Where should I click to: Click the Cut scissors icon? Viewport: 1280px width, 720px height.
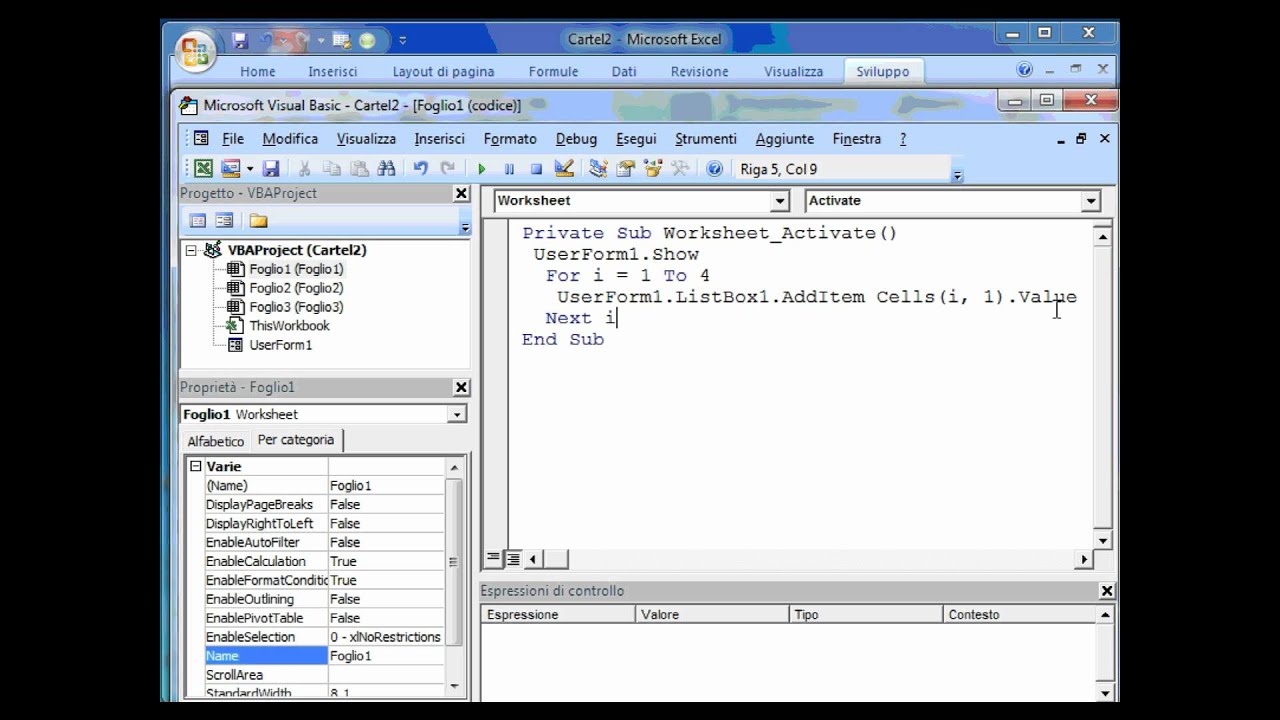tap(305, 169)
